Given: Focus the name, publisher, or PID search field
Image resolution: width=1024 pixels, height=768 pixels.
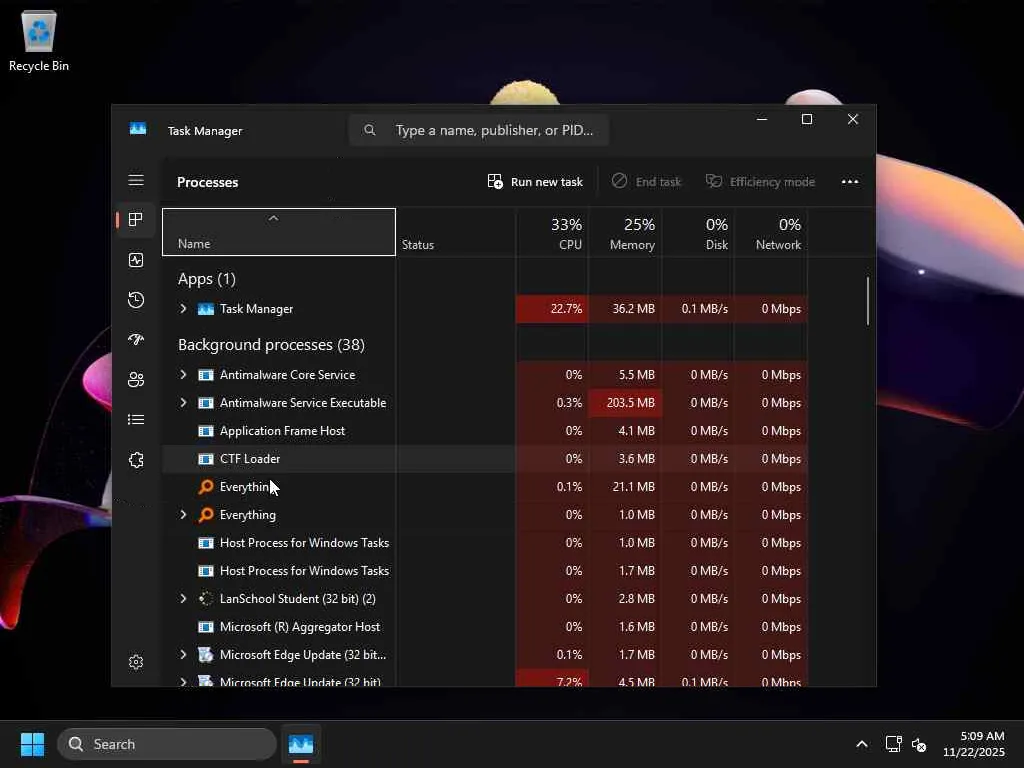Looking at the screenshot, I should tap(479, 130).
